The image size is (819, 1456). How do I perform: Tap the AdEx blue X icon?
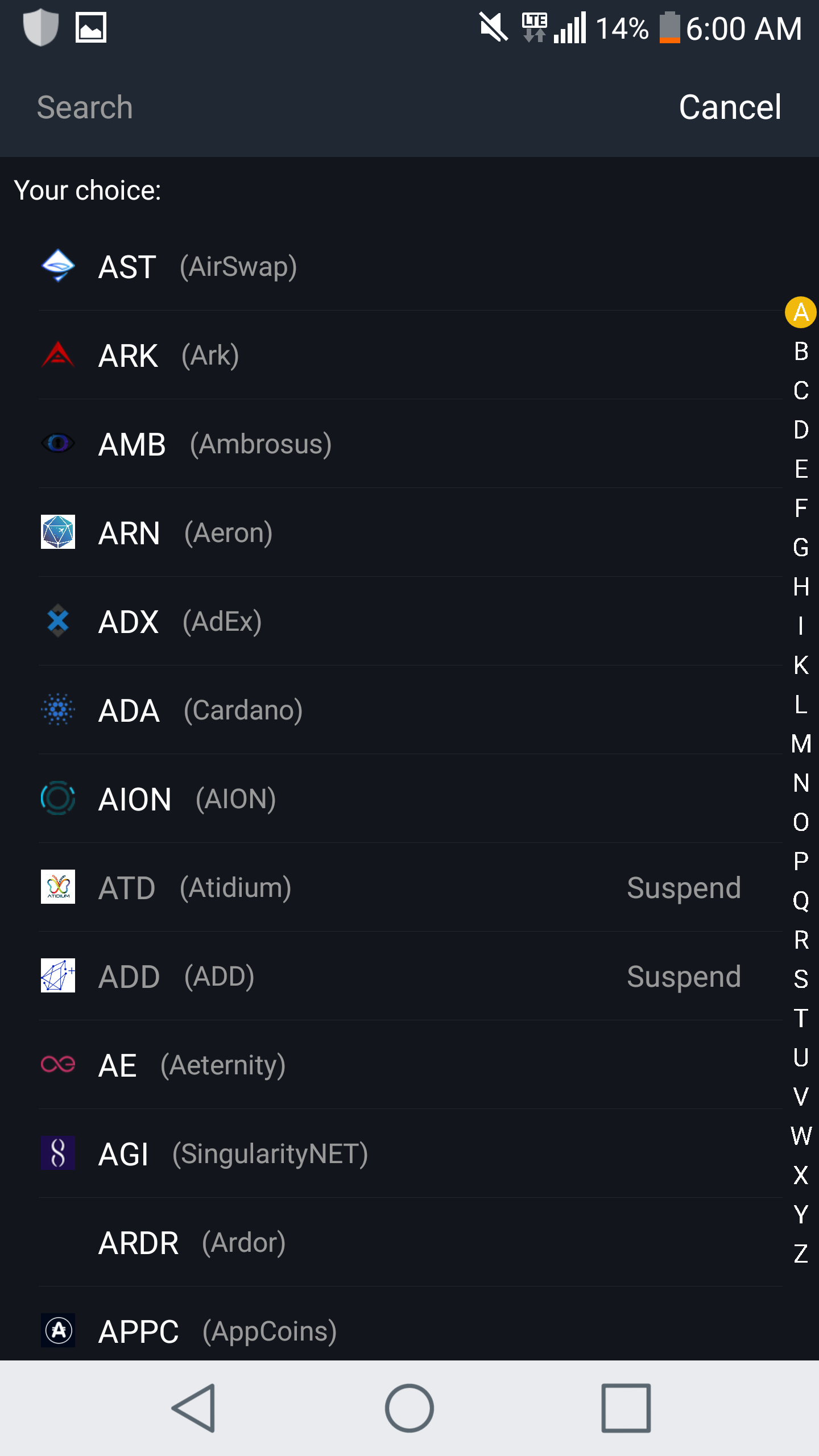pos(58,621)
